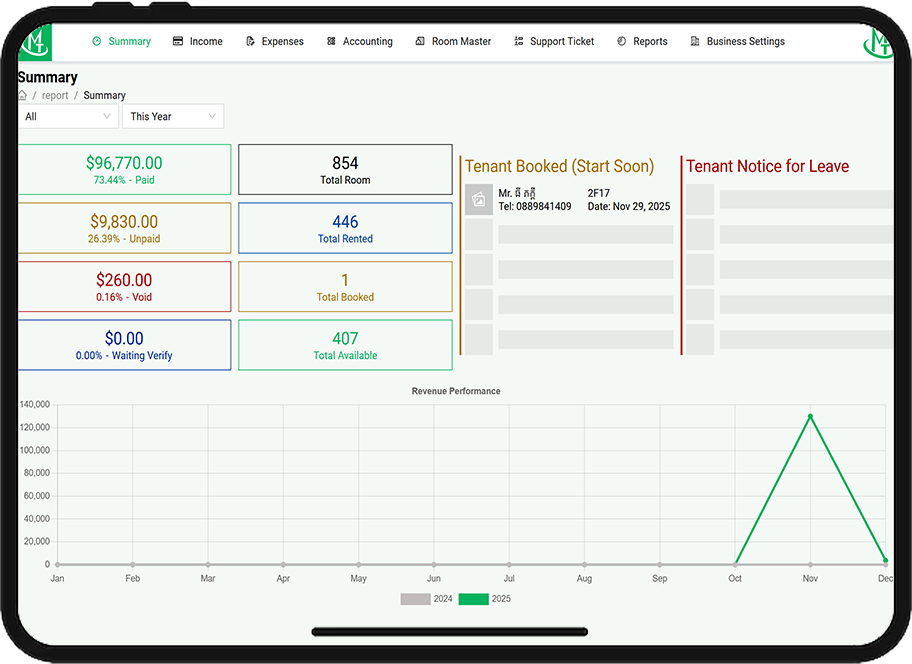The image size is (912, 664).
Task: Click the Accounting calculator icon
Action: 330,41
